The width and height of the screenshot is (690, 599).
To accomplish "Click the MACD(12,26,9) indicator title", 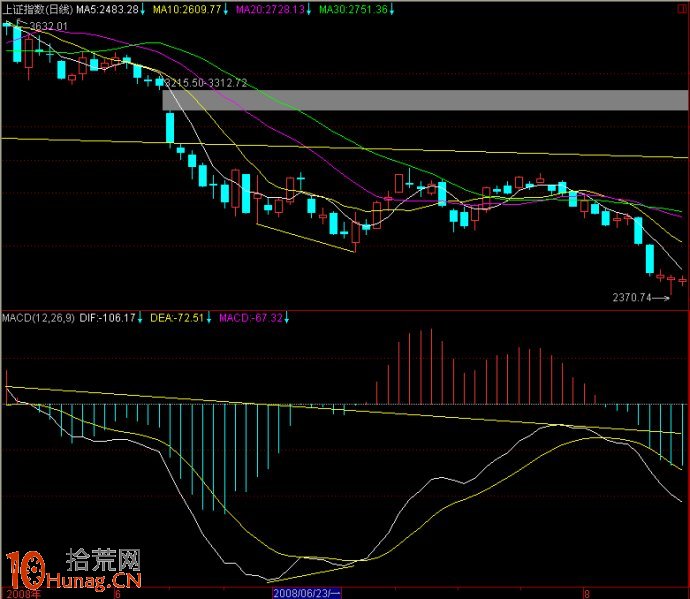I will [38, 318].
